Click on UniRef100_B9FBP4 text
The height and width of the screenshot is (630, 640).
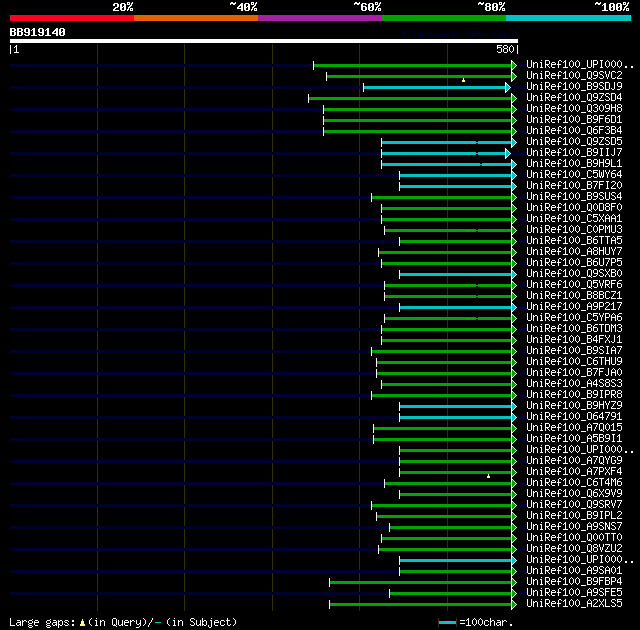pos(574,582)
